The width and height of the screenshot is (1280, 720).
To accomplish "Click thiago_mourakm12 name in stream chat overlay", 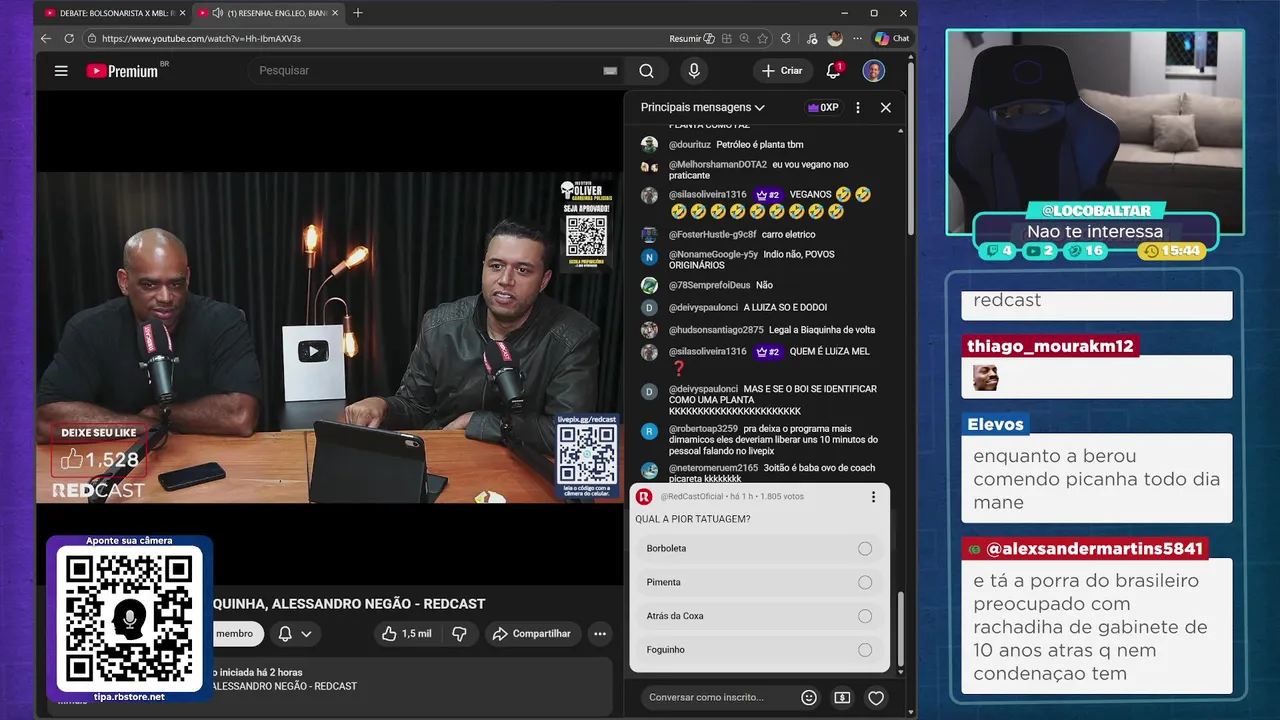I will (1050, 346).
